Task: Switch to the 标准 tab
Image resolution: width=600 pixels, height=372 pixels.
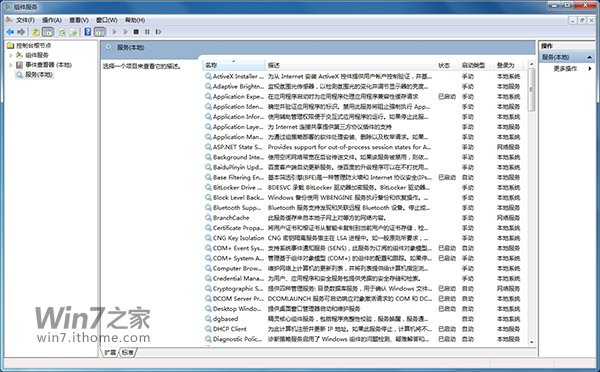Action: point(128,352)
